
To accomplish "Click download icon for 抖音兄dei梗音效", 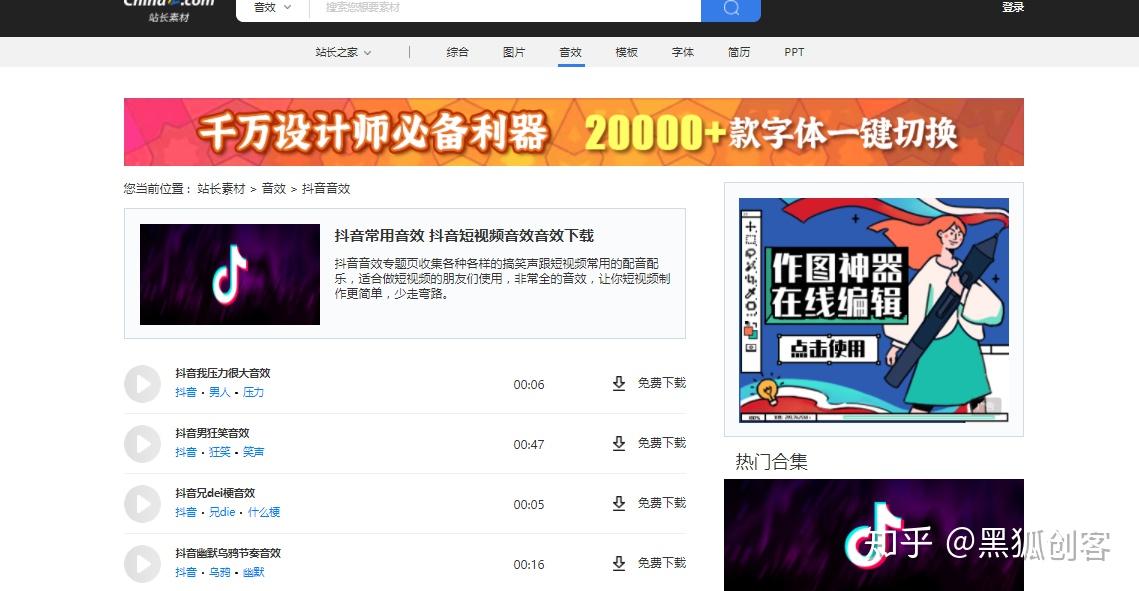I will click(619, 503).
